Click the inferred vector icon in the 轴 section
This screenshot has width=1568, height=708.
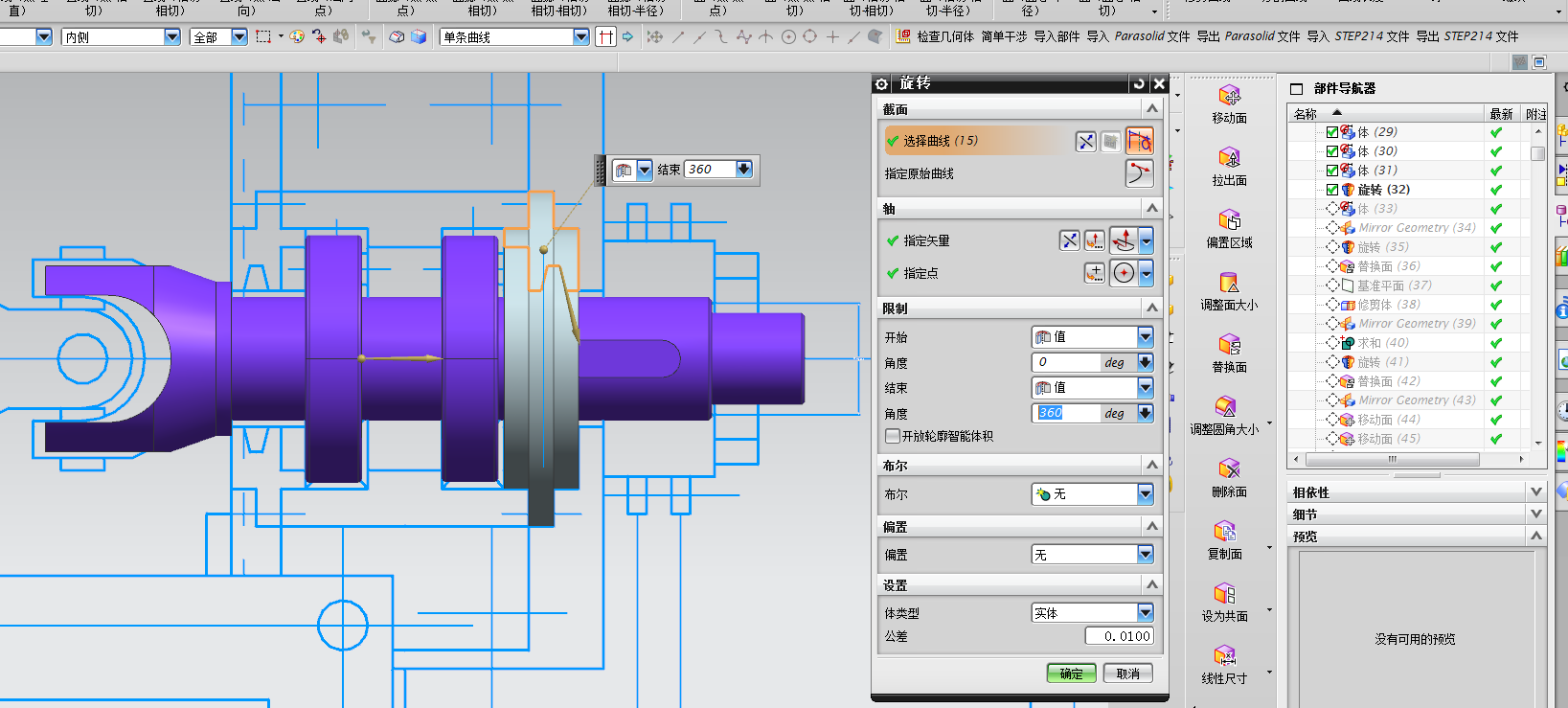(x=1124, y=240)
